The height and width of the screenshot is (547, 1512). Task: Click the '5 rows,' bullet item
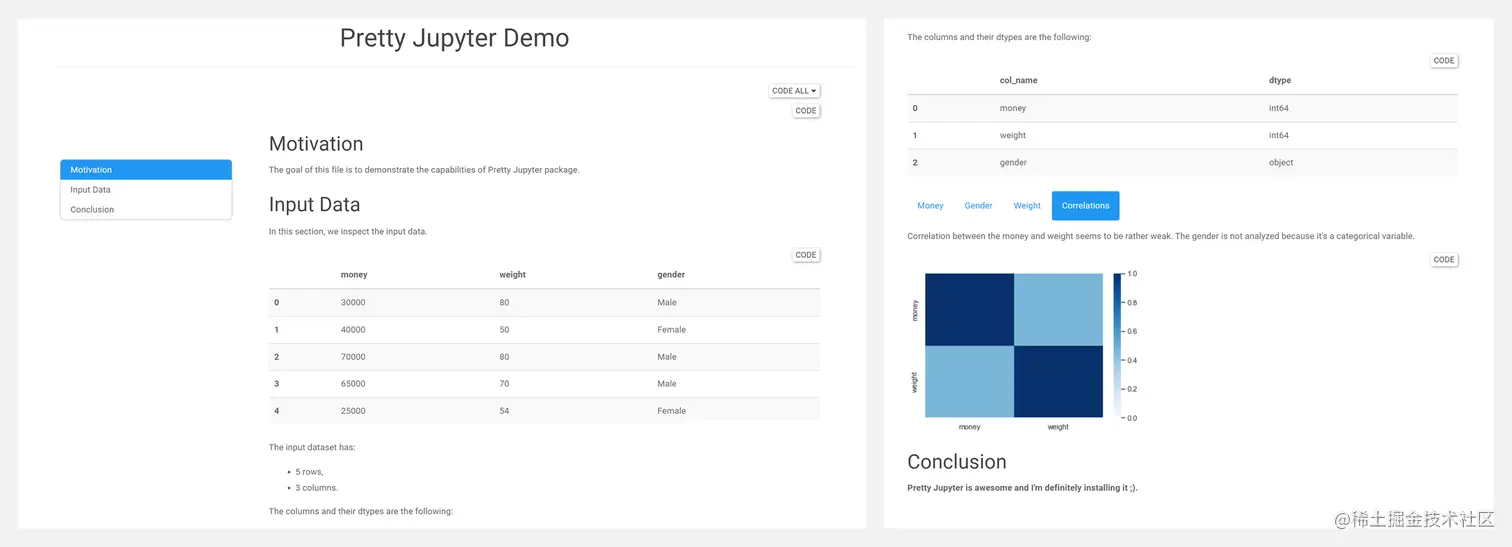309,472
